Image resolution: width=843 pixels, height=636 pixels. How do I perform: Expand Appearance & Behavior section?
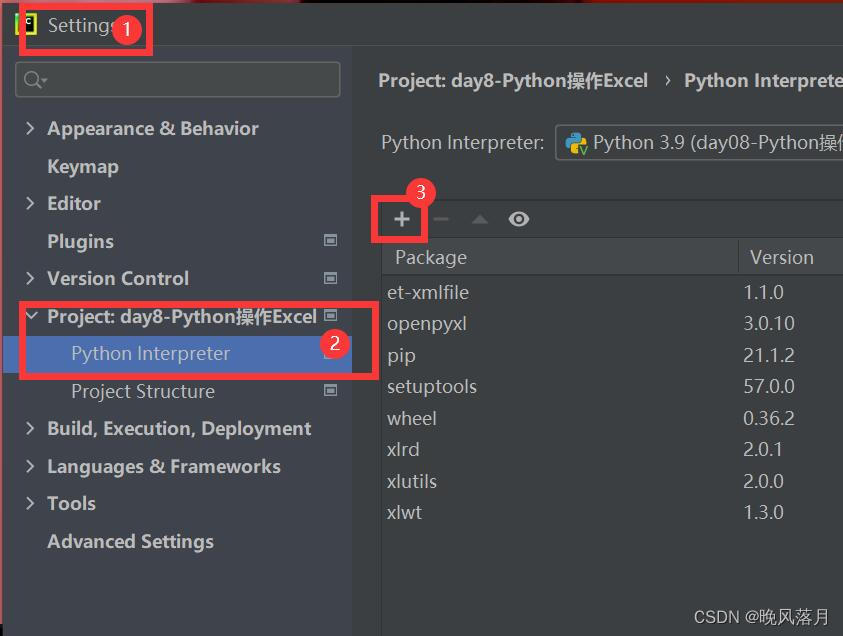coord(30,128)
